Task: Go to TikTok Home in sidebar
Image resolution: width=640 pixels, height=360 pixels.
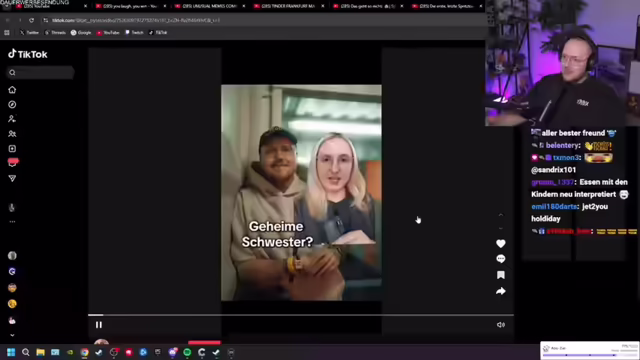Action: tap(12, 90)
